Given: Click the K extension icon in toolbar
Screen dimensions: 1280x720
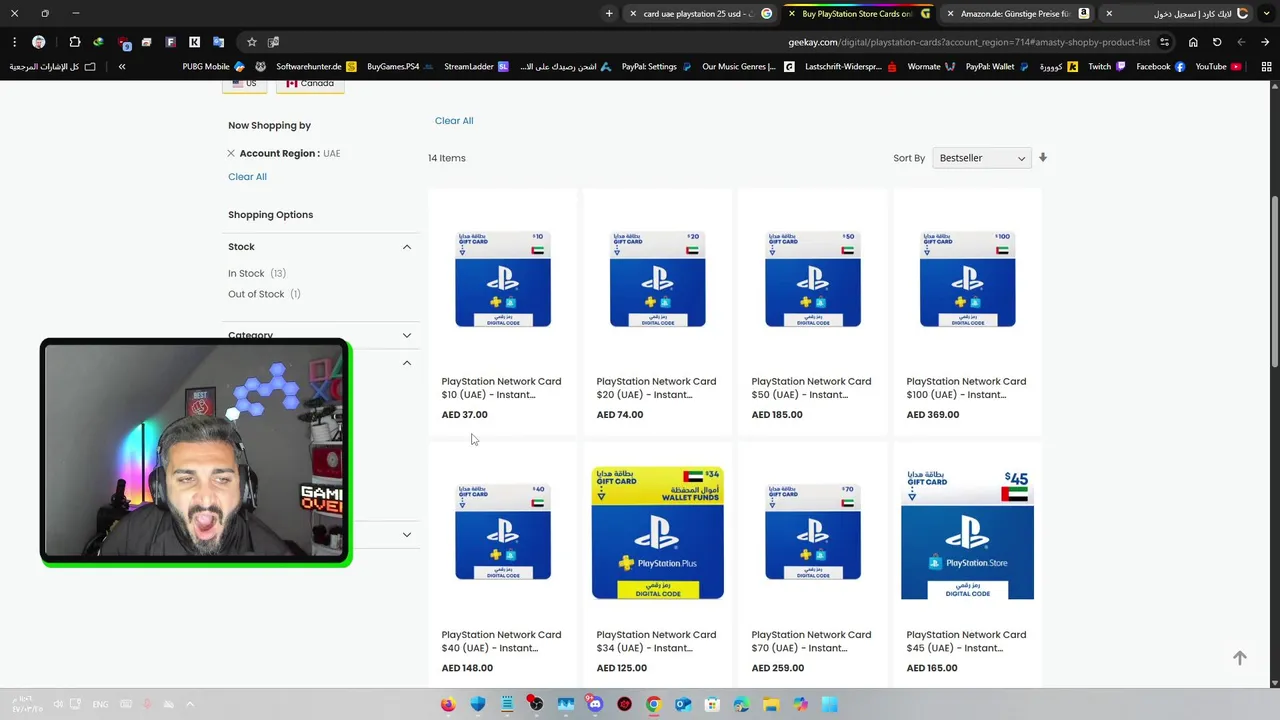Looking at the screenshot, I should [x=194, y=42].
